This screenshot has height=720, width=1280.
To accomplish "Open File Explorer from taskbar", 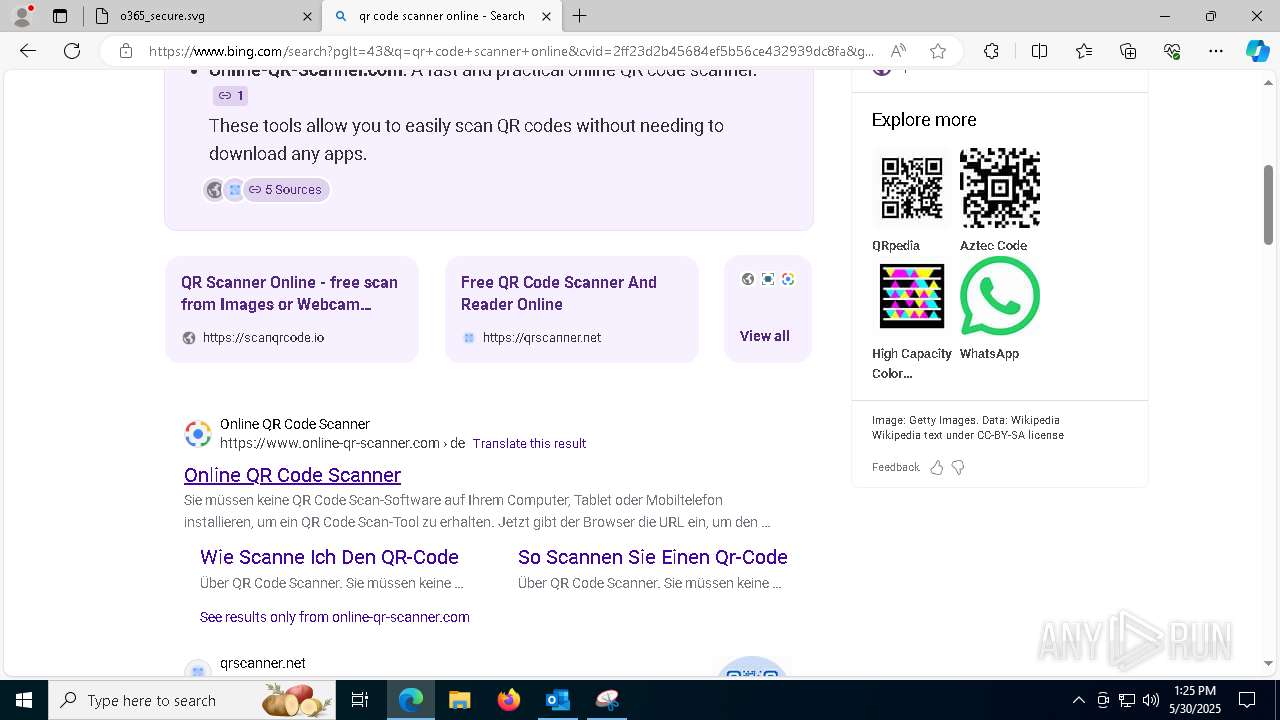I will [459, 700].
